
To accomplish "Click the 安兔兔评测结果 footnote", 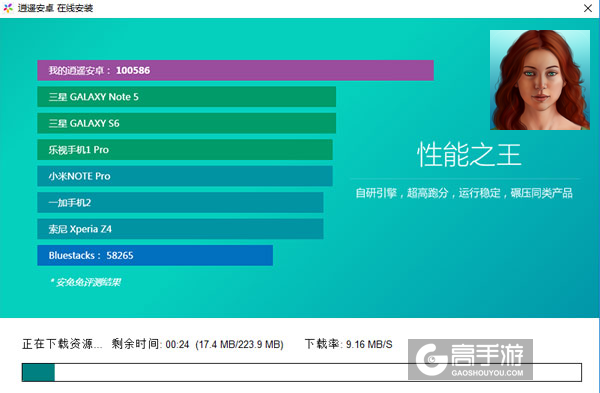I will (85, 282).
